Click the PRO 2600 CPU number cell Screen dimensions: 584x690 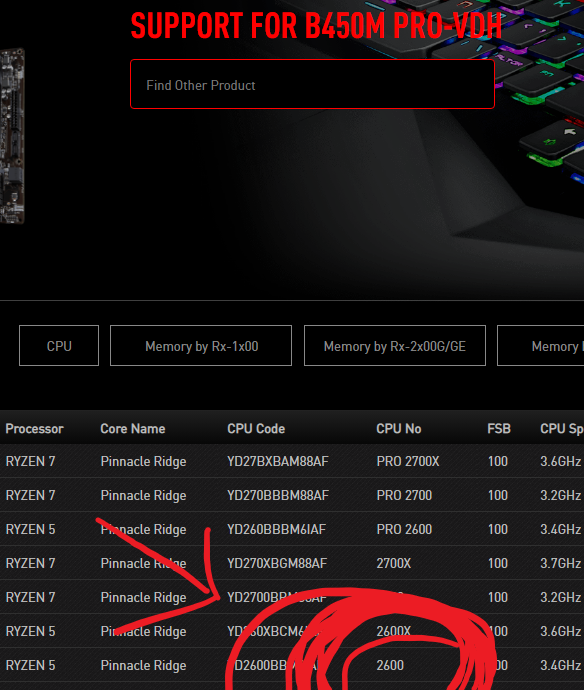click(404, 529)
